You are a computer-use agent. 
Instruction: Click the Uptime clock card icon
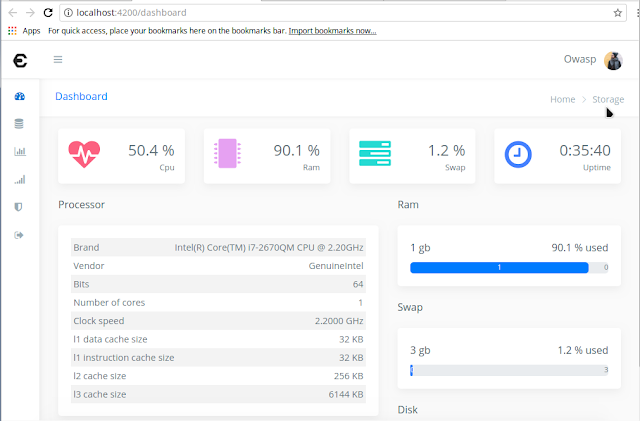click(x=518, y=154)
